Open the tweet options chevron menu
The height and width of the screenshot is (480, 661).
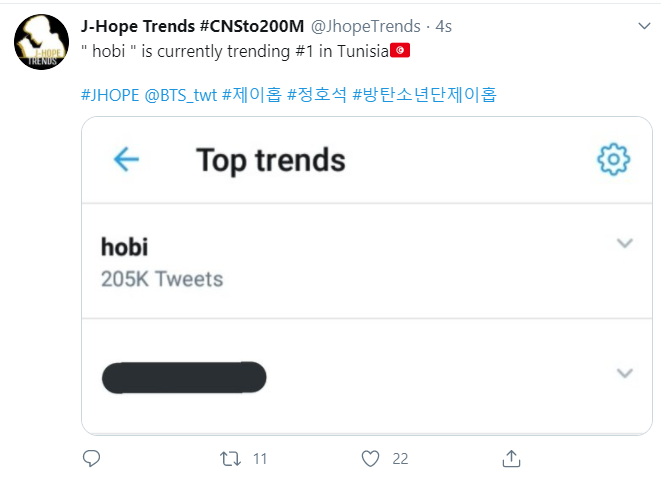pyautogui.click(x=644, y=26)
